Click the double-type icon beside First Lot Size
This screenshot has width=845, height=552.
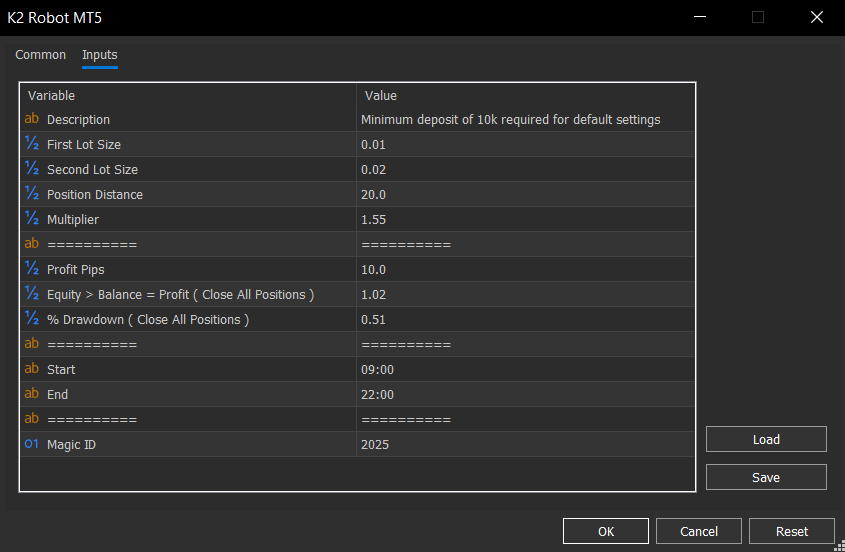[x=32, y=143]
